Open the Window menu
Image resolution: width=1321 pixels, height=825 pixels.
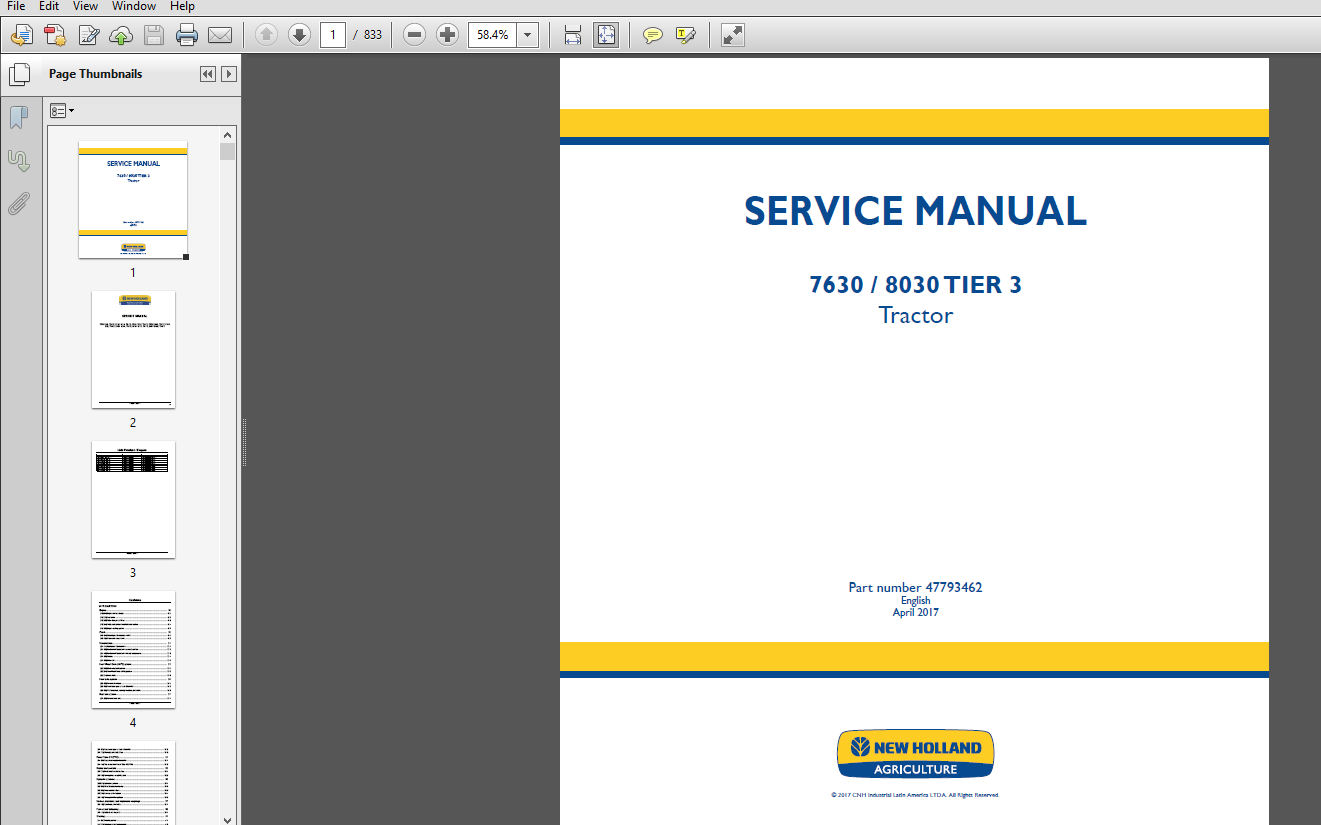134,6
